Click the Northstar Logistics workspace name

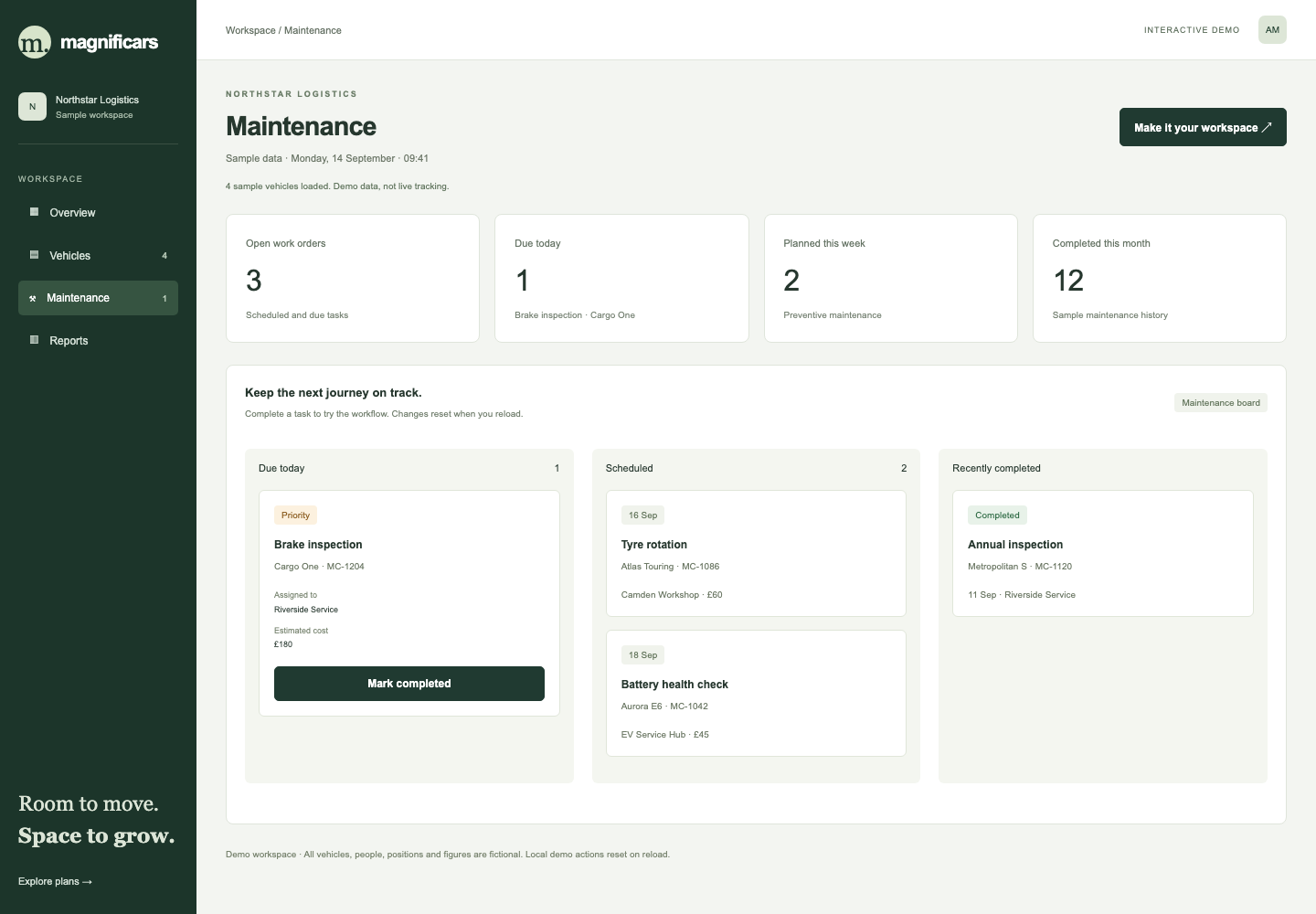coord(97,100)
